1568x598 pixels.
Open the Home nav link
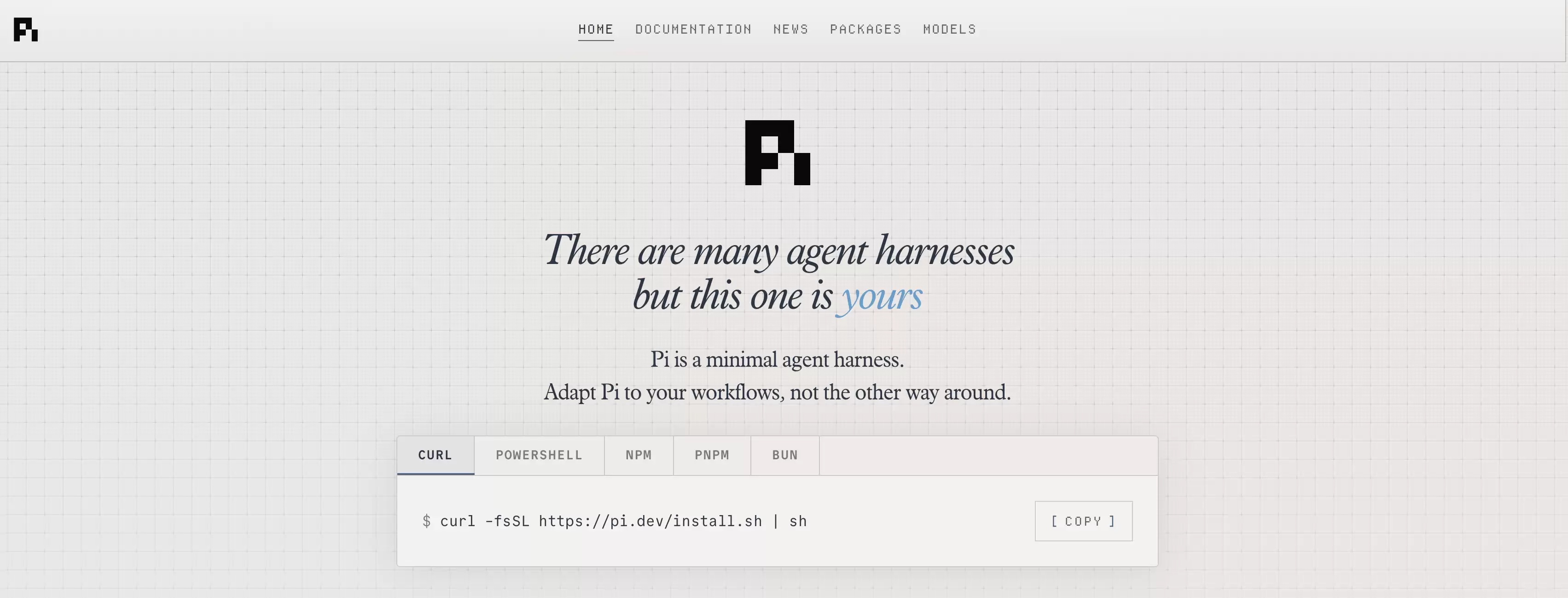[x=596, y=29]
